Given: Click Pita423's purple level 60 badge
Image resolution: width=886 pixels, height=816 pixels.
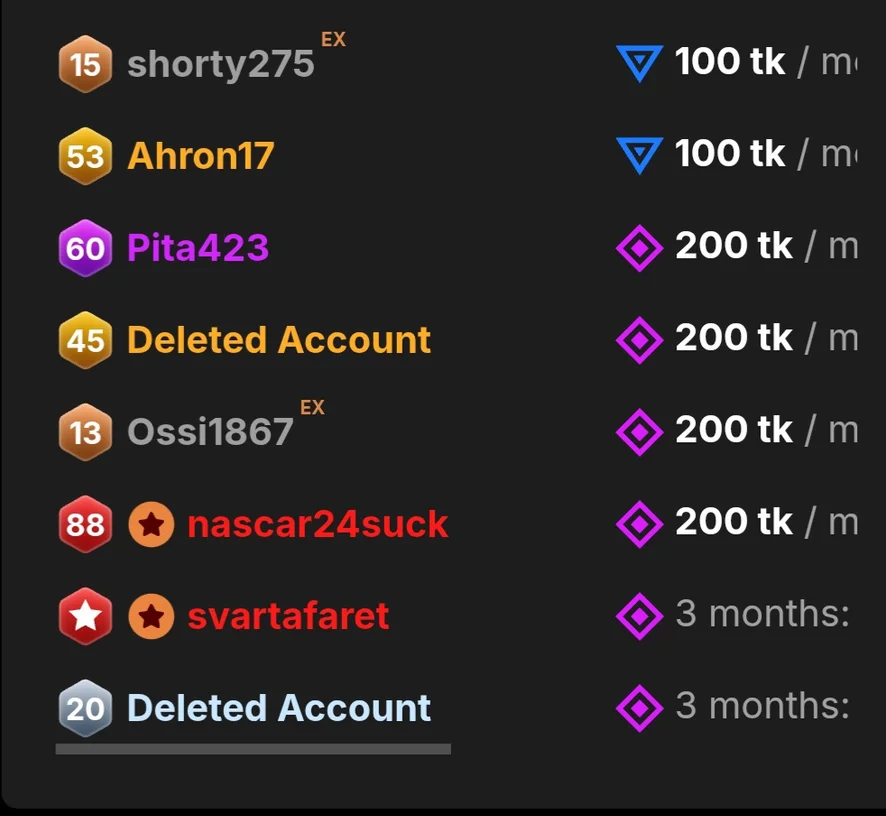Looking at the screenshot, I should [x=85, y=248].
